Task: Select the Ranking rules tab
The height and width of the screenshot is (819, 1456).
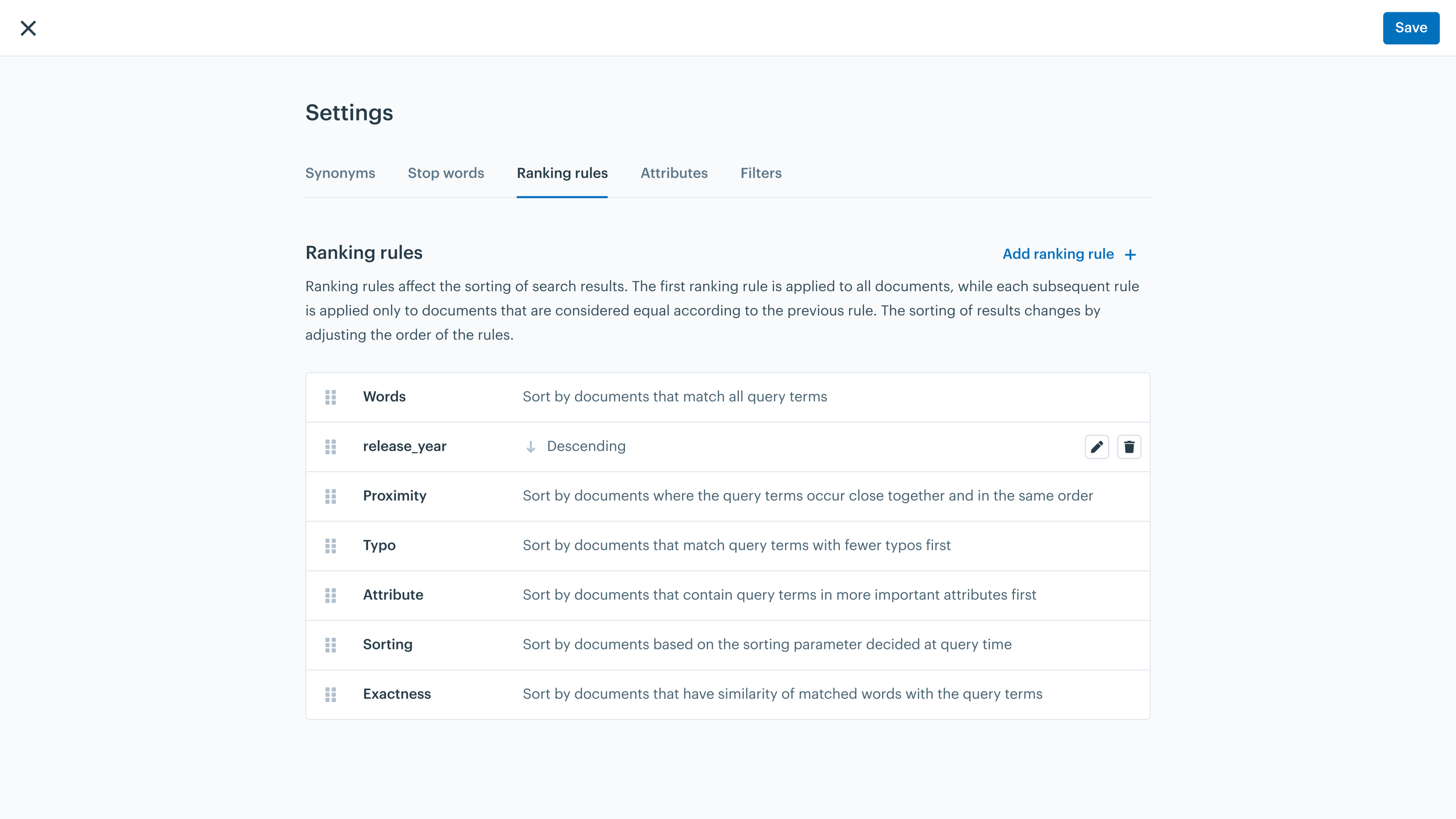Action: pyautogui.click(x=562, y=173)
